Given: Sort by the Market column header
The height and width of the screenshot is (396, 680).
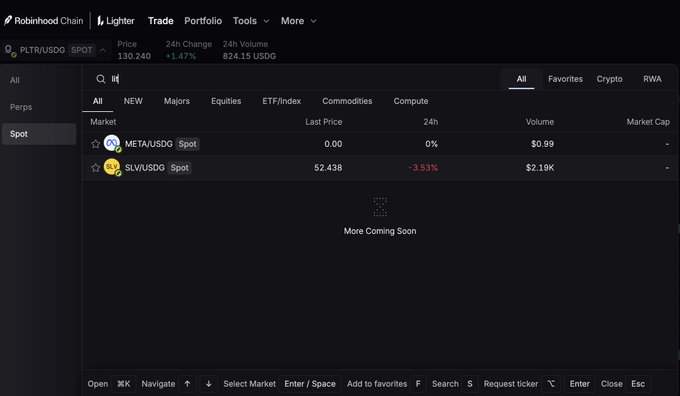Looking at the screenshot, I should click(x=103, y=122).
